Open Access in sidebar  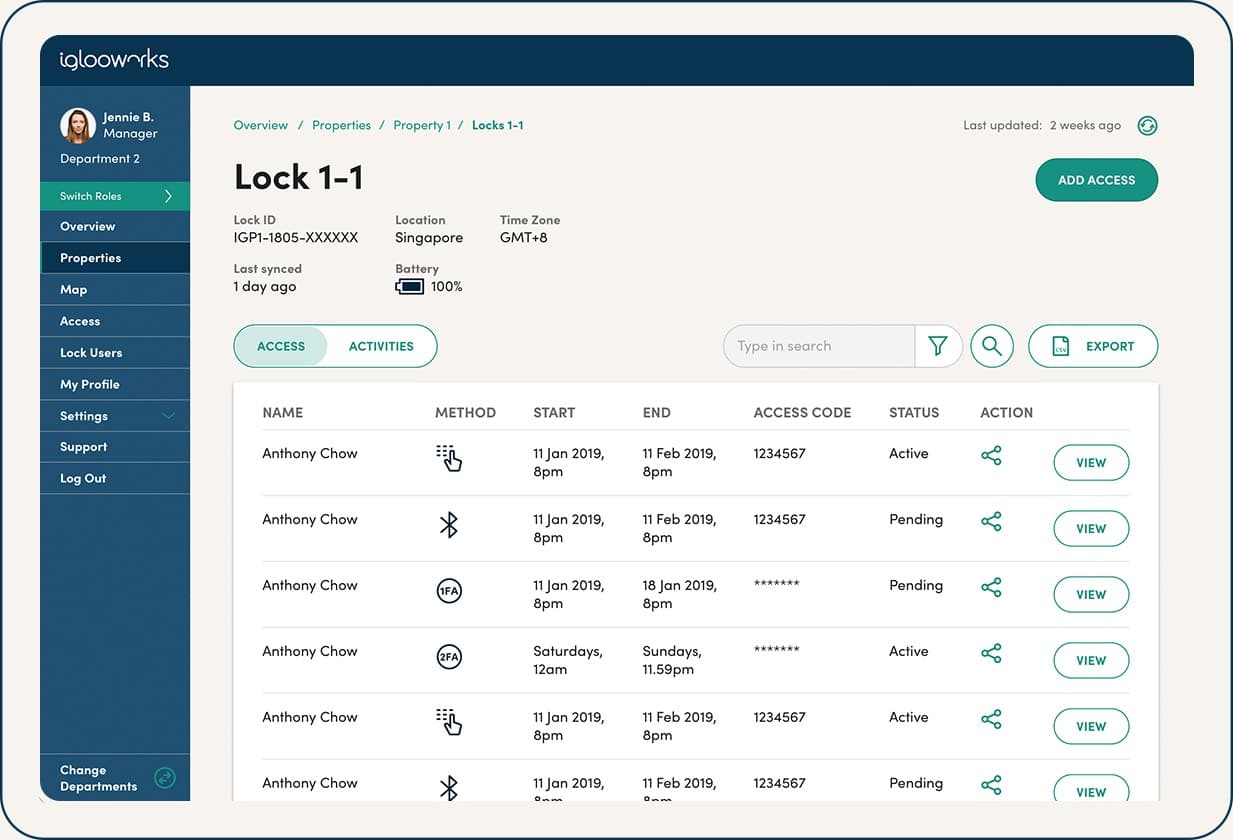coord(115,321)
